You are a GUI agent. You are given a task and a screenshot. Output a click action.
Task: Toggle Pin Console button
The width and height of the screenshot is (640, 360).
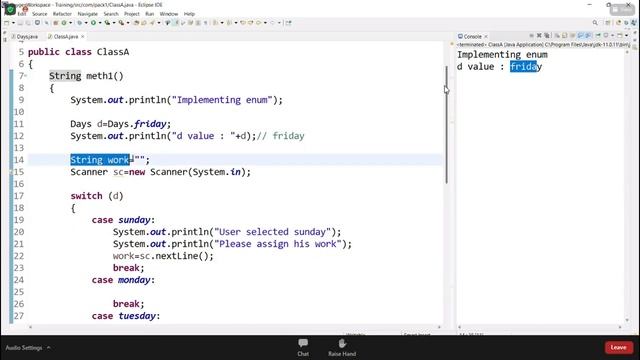(598, 36)
